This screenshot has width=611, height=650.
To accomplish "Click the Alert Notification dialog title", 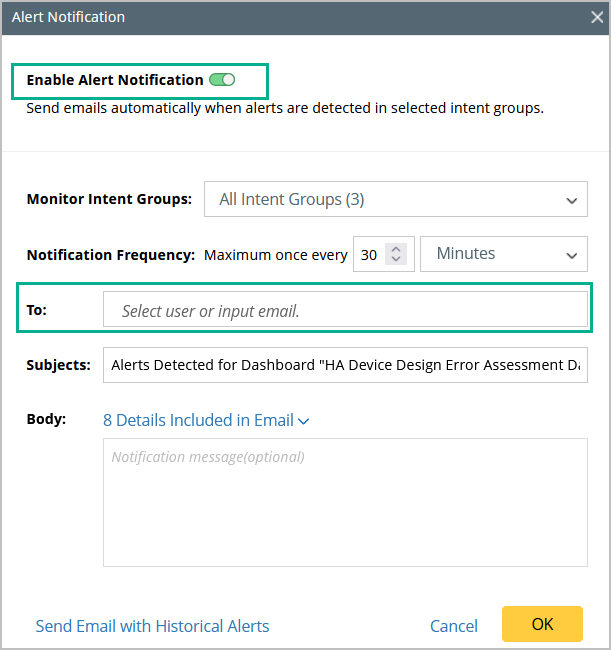I will click(x=69, y=17).
